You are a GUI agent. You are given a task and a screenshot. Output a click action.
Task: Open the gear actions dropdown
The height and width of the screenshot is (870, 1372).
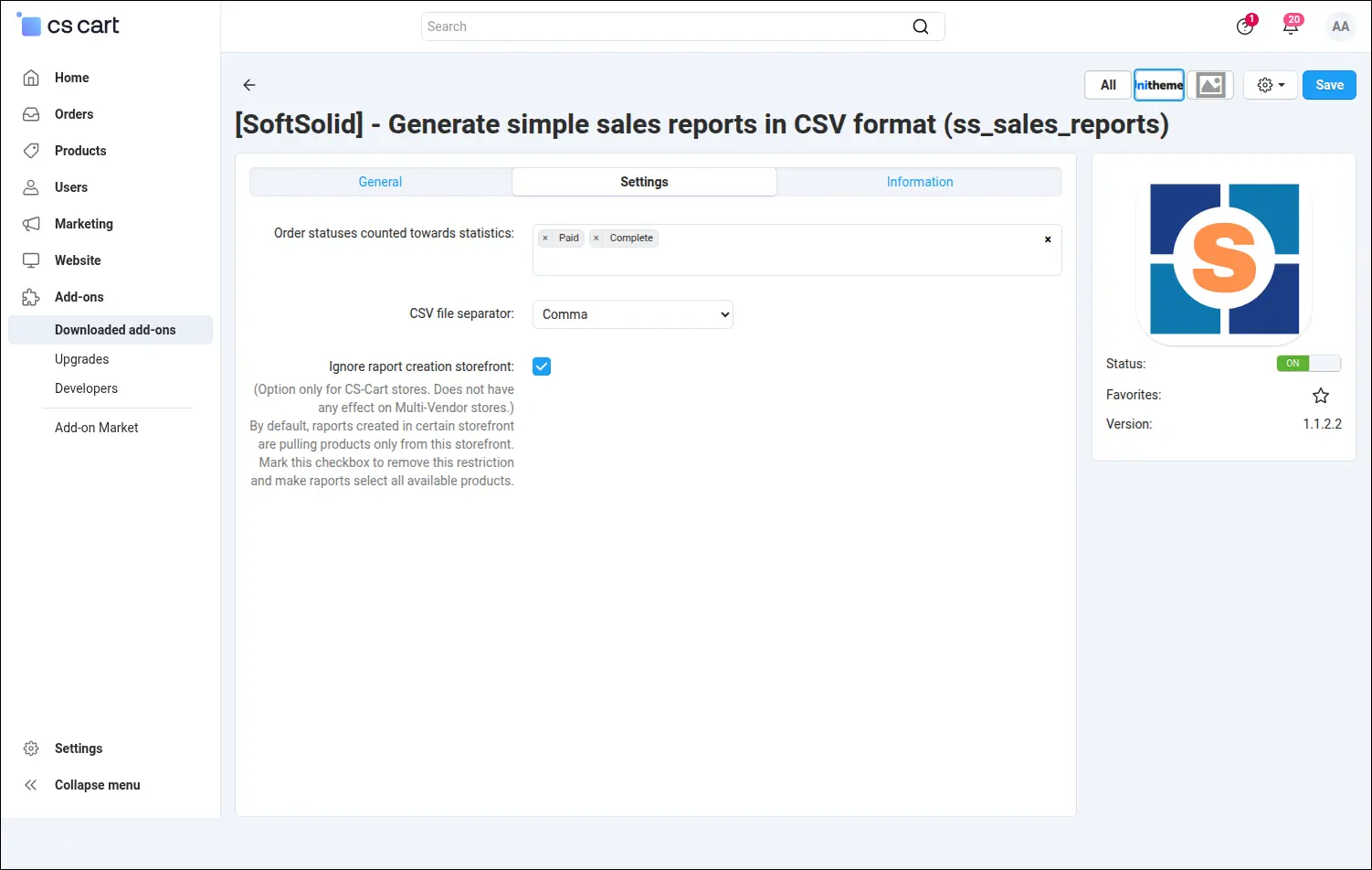tap(1271, 85)
